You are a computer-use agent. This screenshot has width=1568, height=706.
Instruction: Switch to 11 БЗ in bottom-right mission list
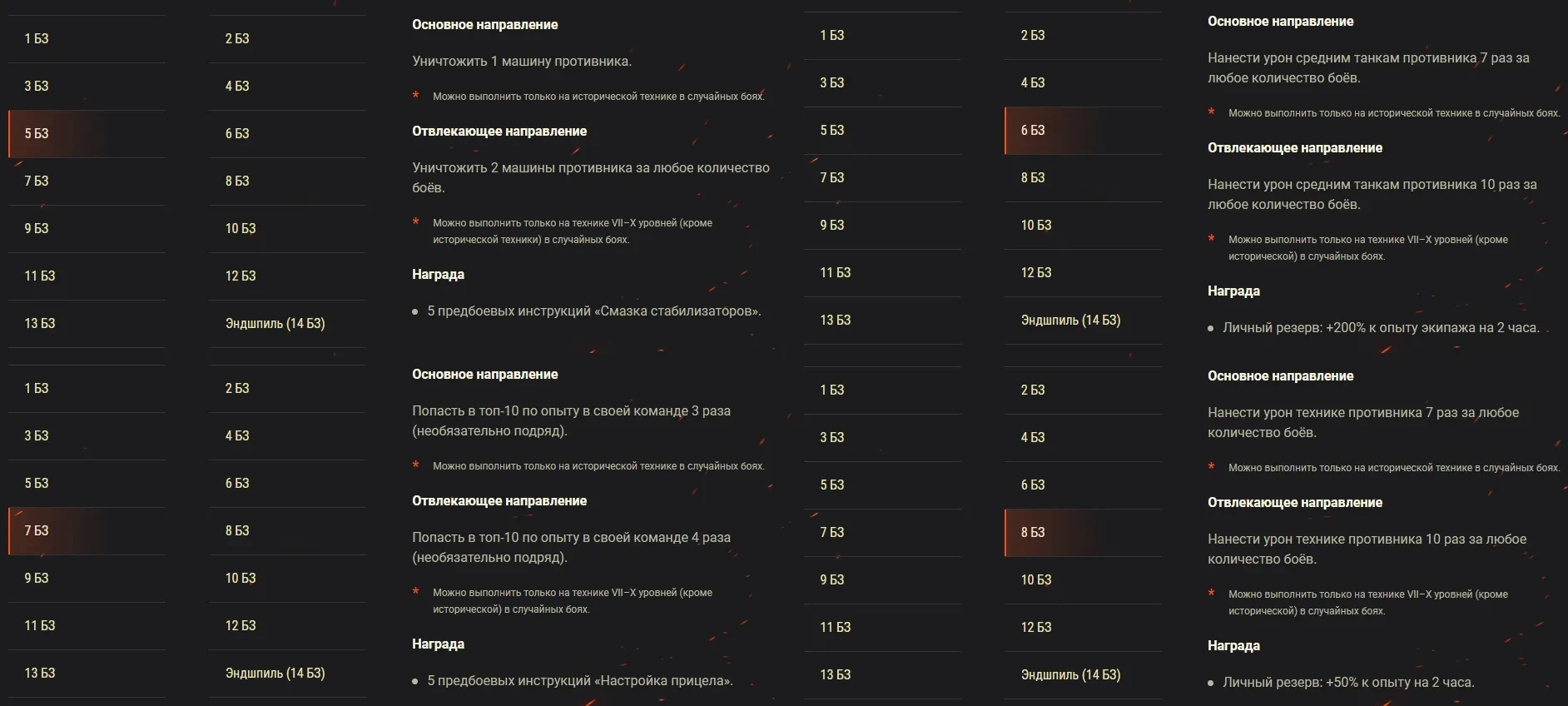836,628
